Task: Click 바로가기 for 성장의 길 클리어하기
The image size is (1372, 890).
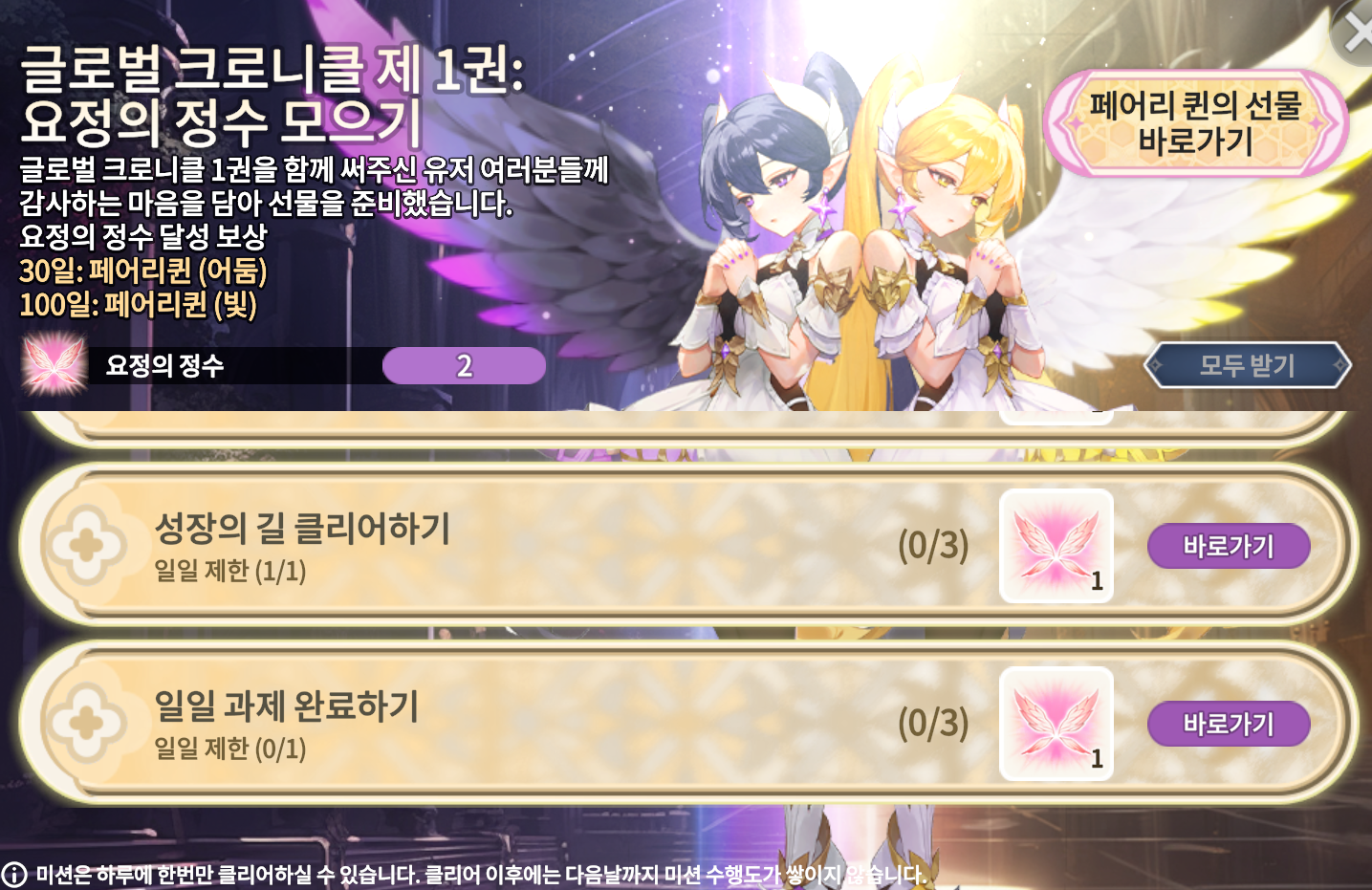Action: tap(1229, 546)
